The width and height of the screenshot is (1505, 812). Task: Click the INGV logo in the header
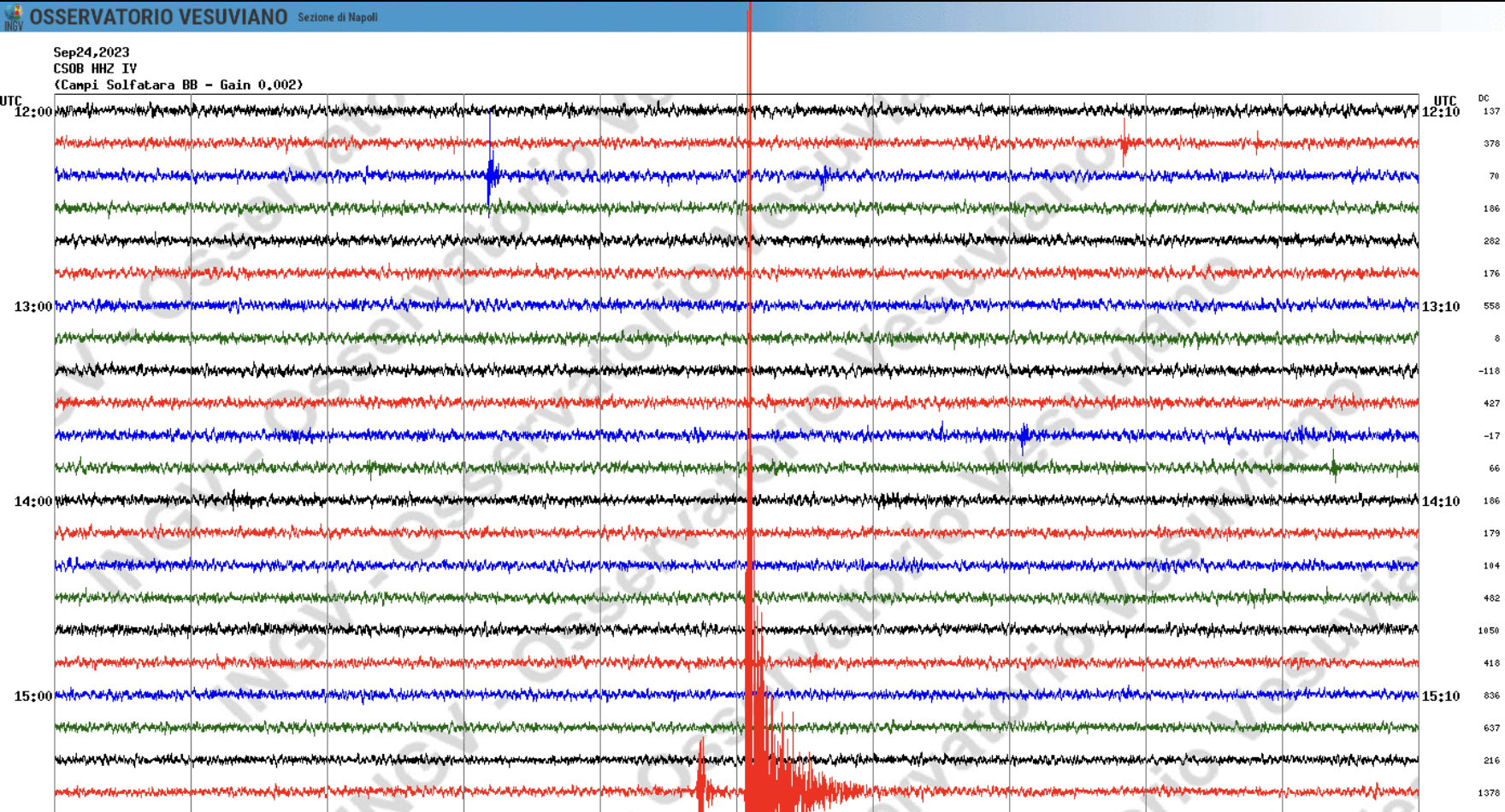pyautogui.click(x=14, y=18)
